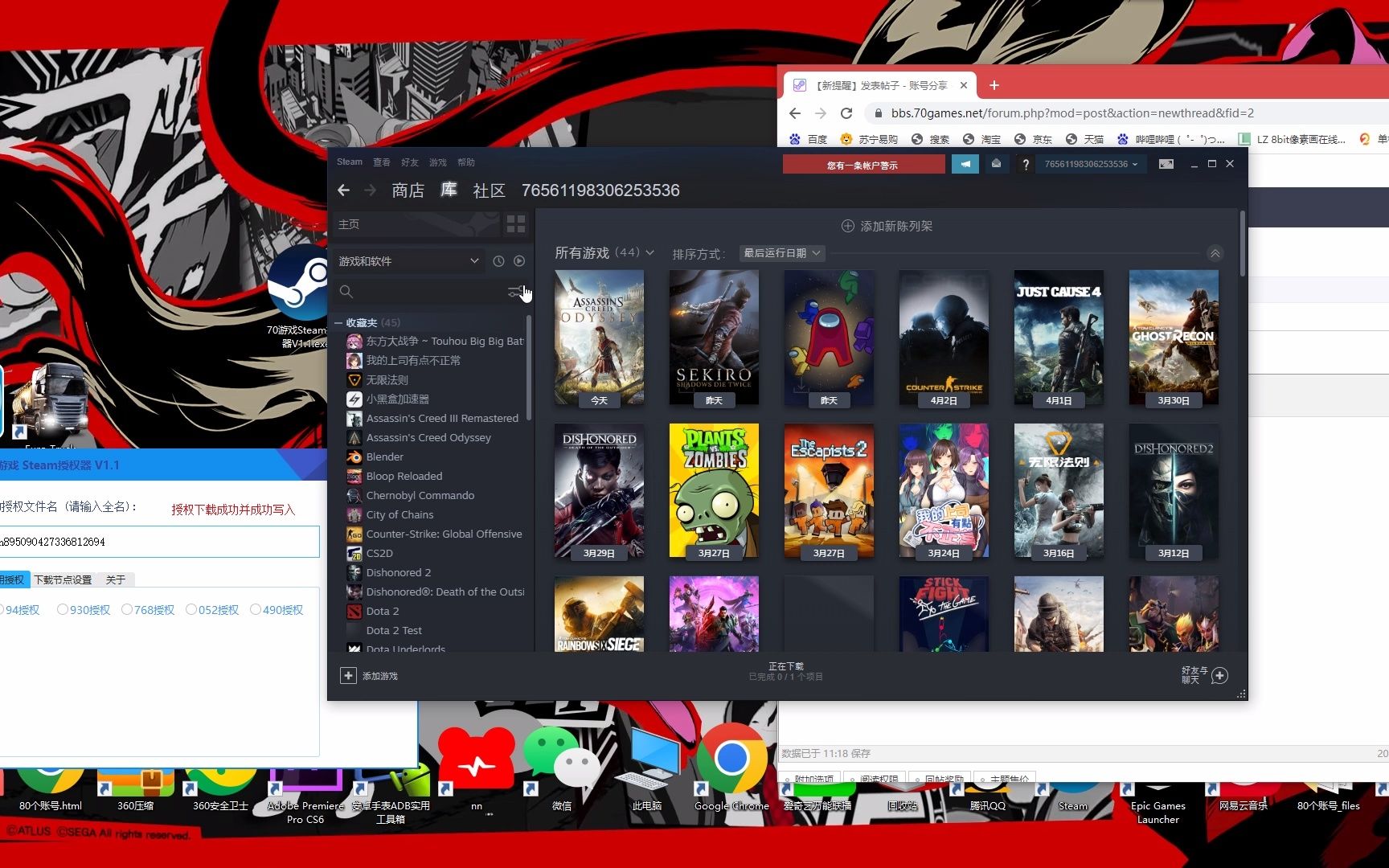Click Steam's forward navigation arrow
Screen dimensions: 1389x868
371,190
